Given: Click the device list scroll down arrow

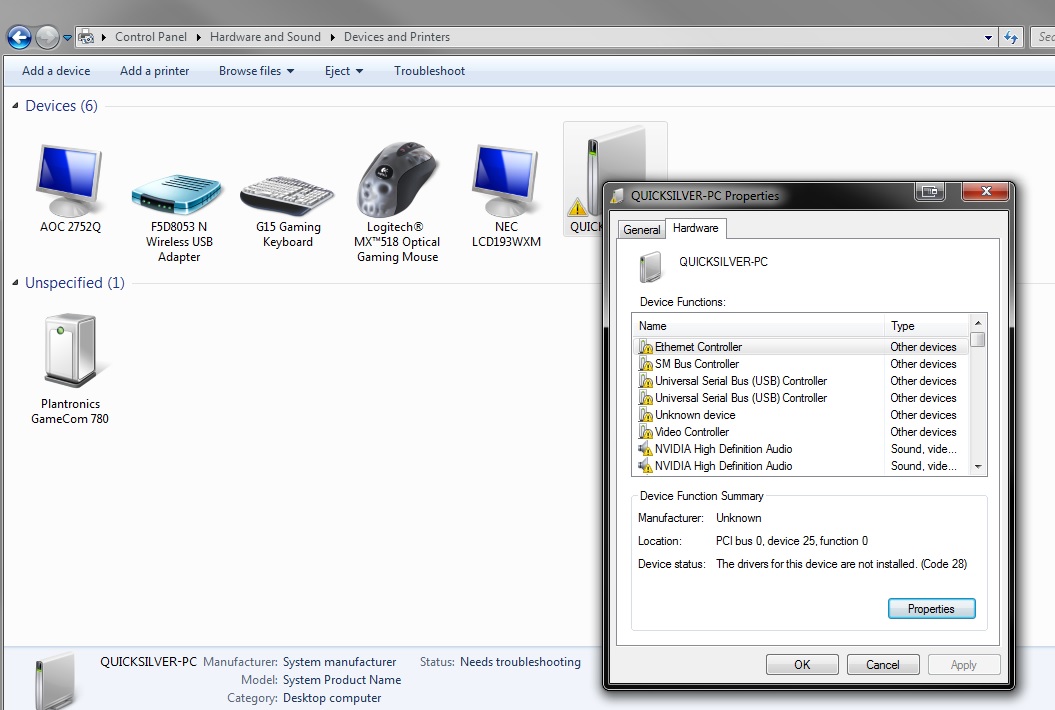Looking at the screenshot, I should tap(978, 466).
